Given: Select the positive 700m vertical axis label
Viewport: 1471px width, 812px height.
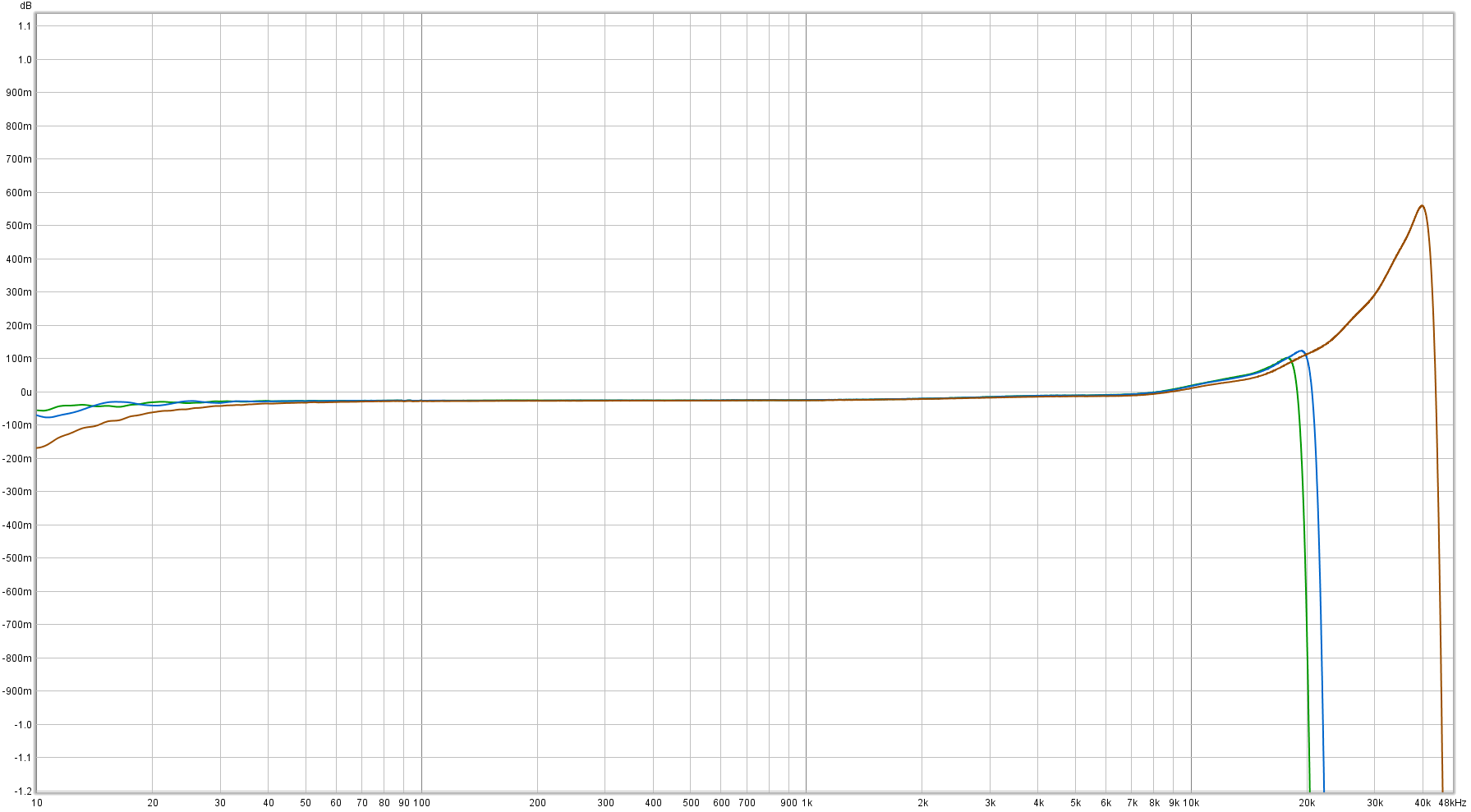Looking at the screenshot, I should [x=21, y=159].
